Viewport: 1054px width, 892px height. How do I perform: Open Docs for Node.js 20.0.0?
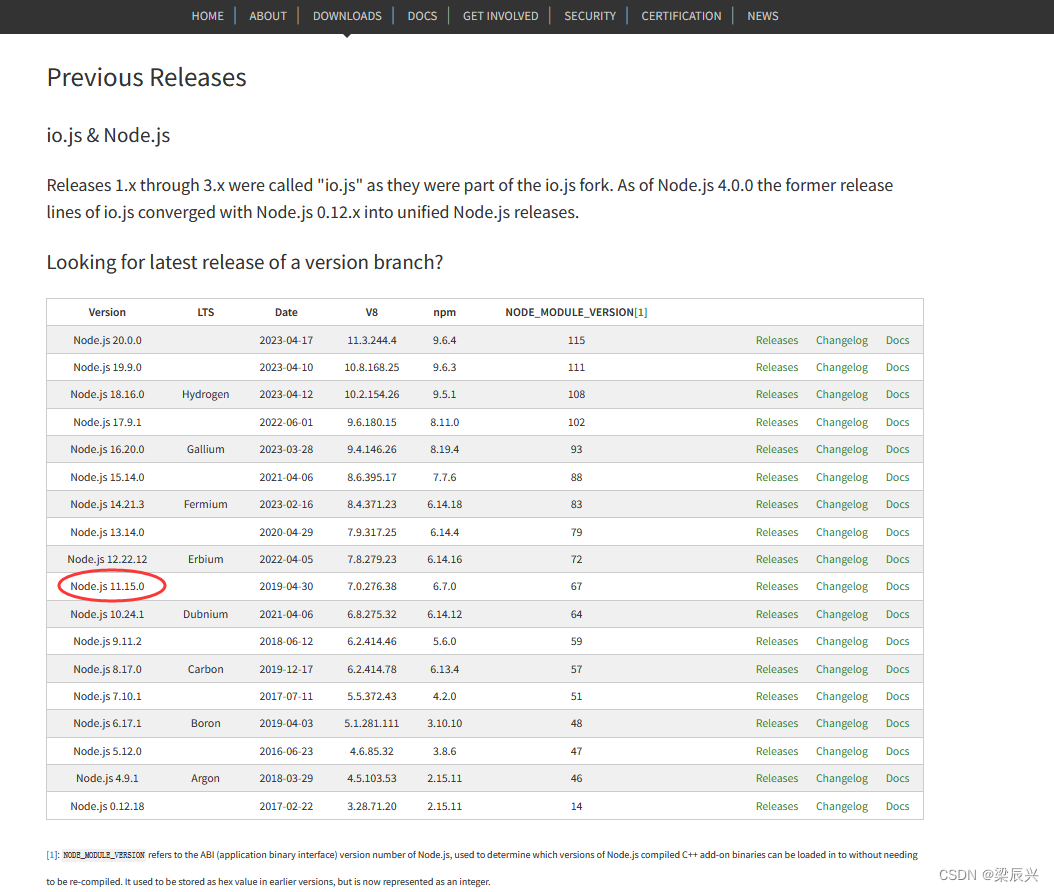(x=897, y=340)
